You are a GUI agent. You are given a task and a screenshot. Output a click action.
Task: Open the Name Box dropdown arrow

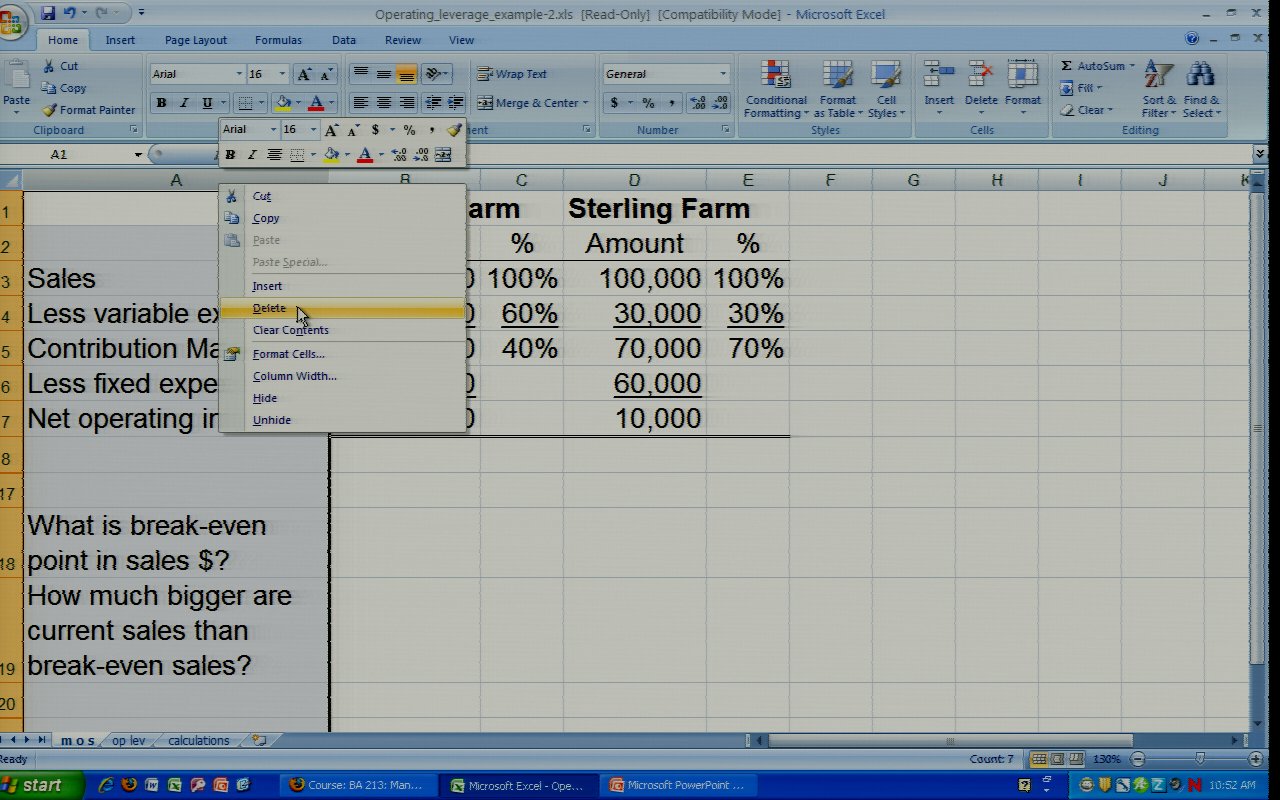(138, 155)
